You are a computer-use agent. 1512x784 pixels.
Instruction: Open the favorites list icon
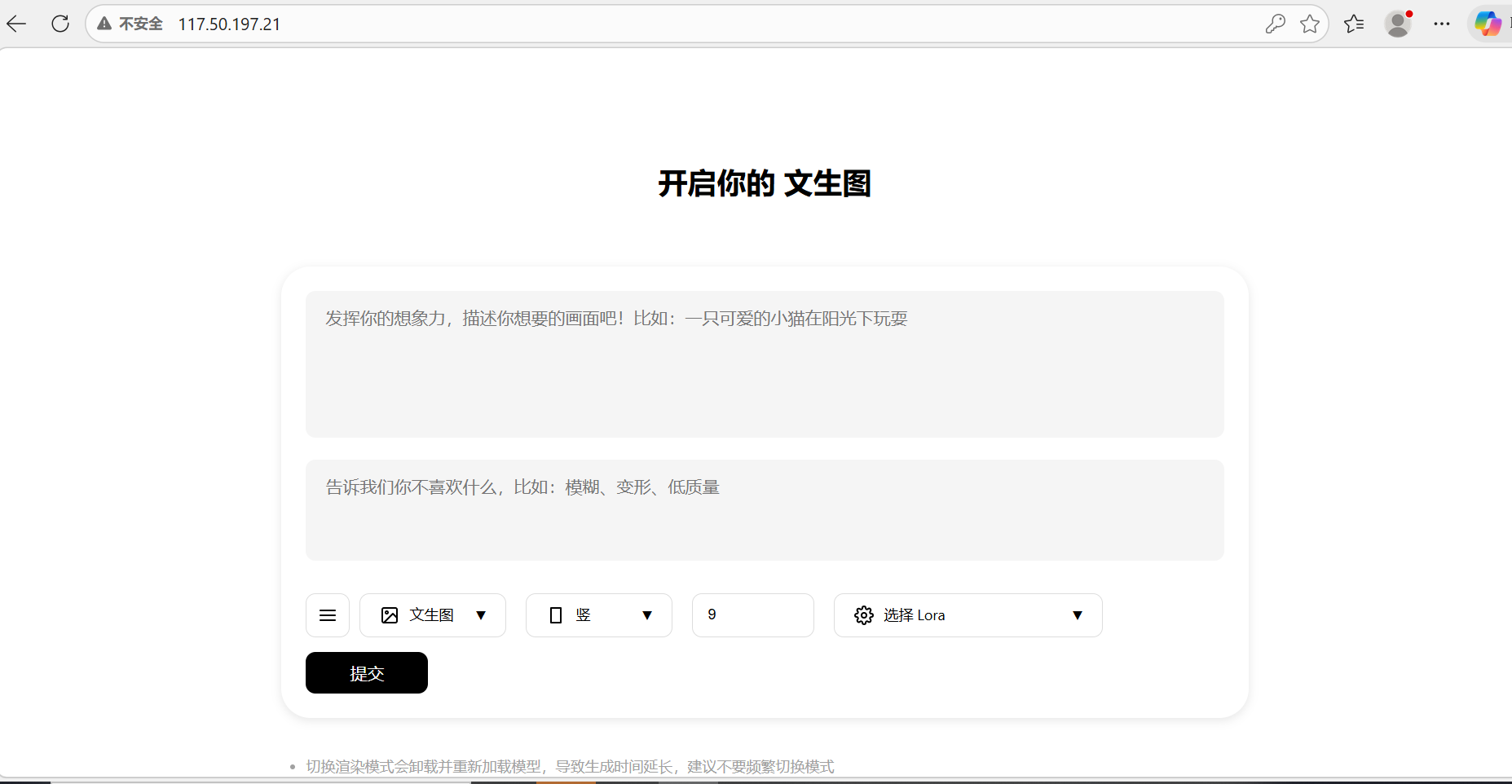1354,24
